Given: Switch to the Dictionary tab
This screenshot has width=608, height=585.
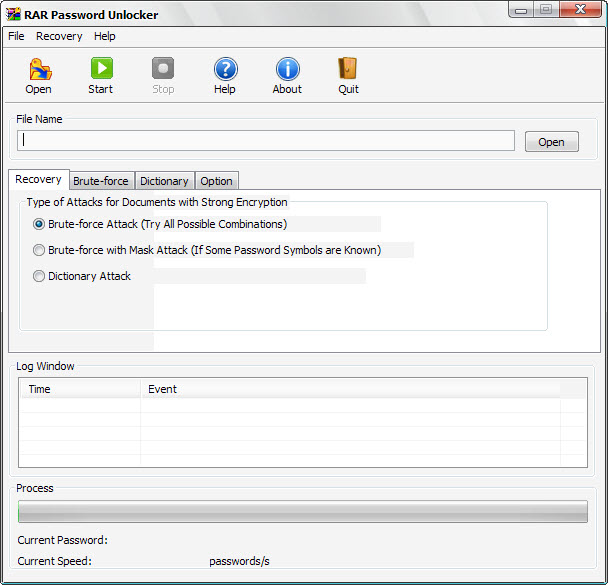Looking at the screenshot, I should 164,181.
